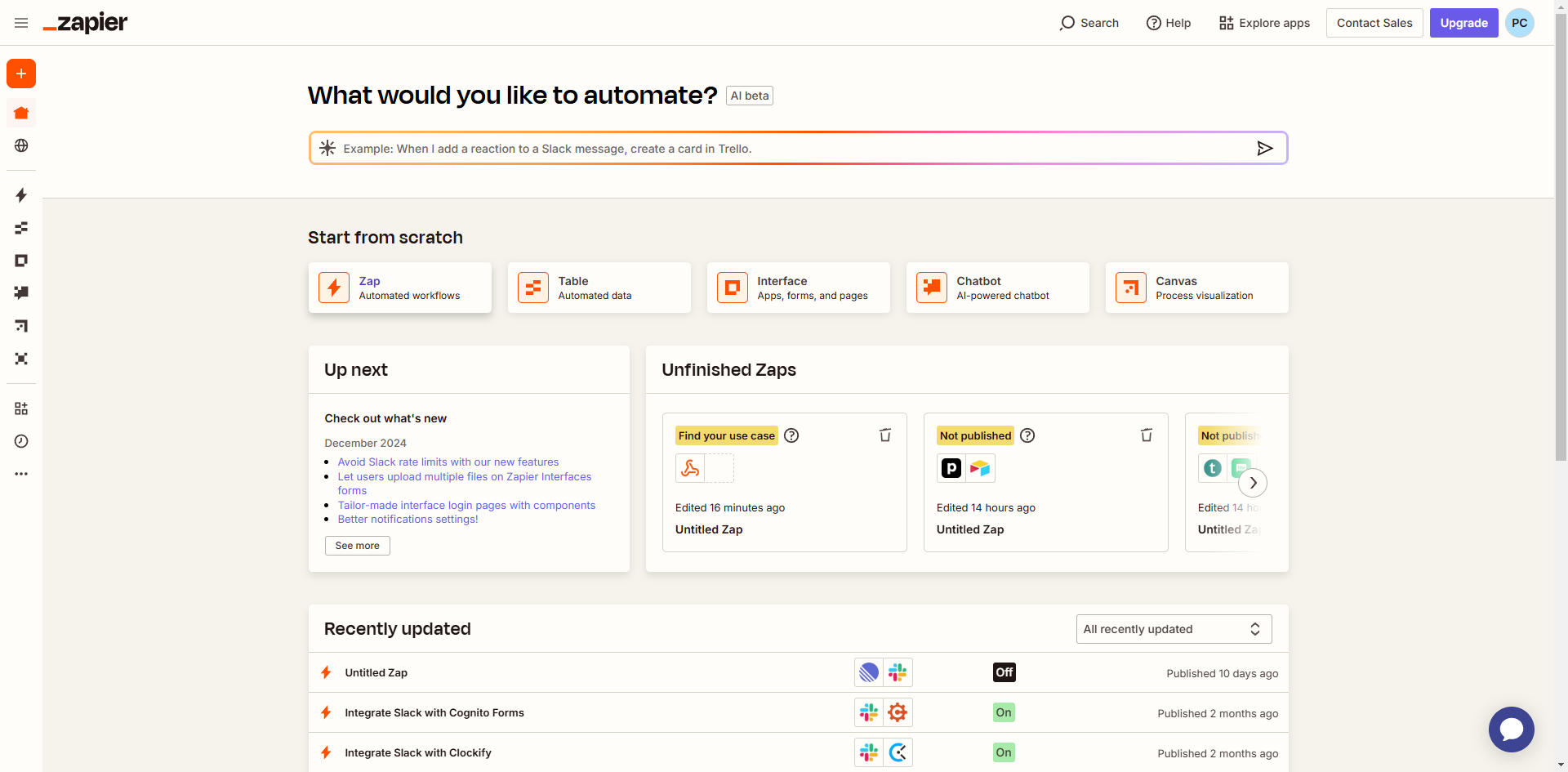Screen dimensions: 1568x772
Task: Open Tables from the sidebar
Action: click(20, 228)
